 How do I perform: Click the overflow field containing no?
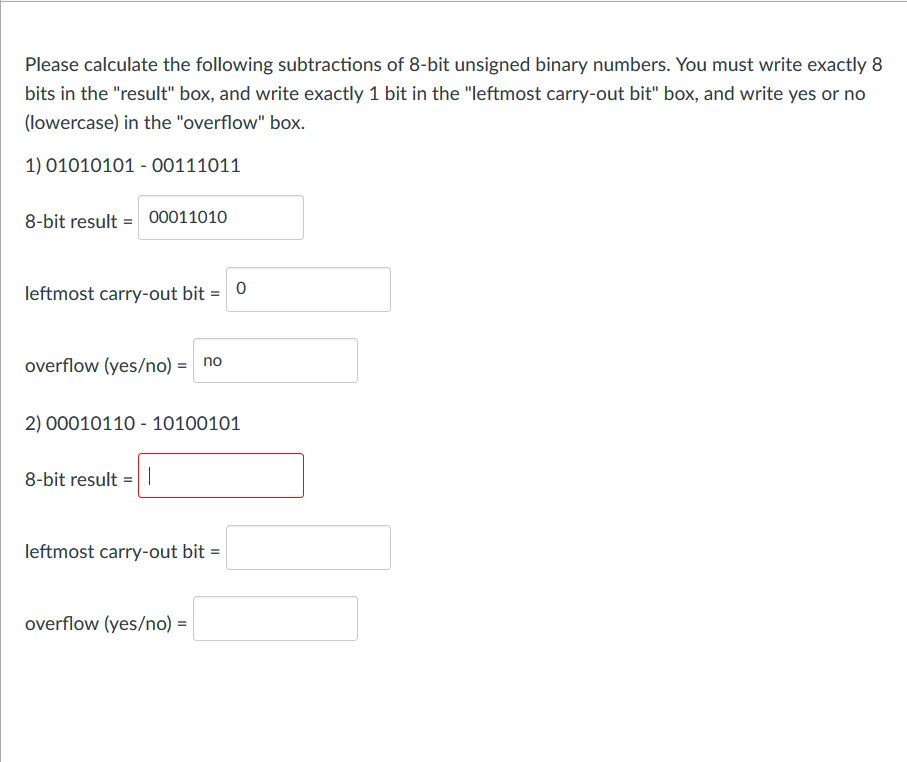[x=275, y=360]
